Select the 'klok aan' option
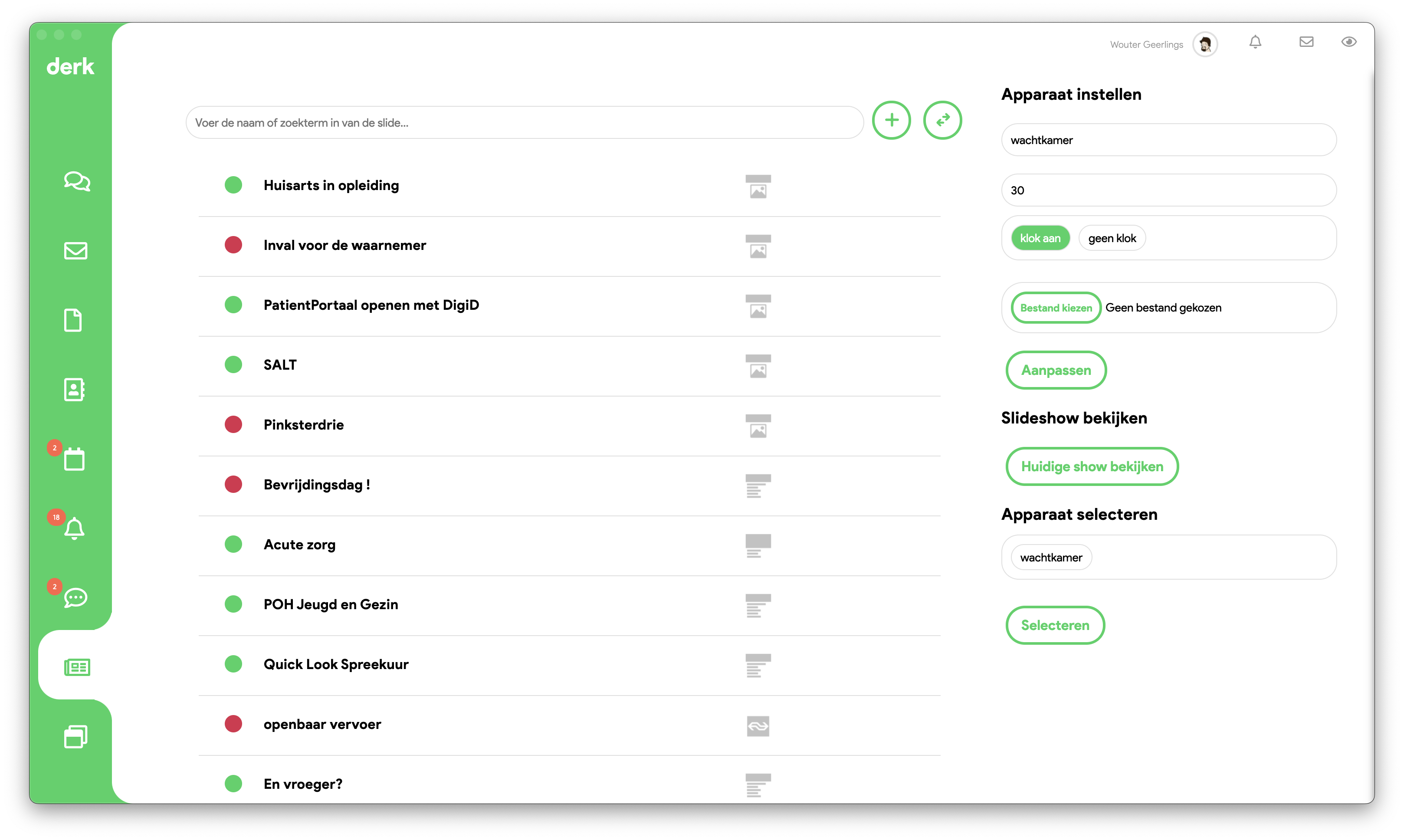The image size is (1404, 840). tap(1040, 238)
